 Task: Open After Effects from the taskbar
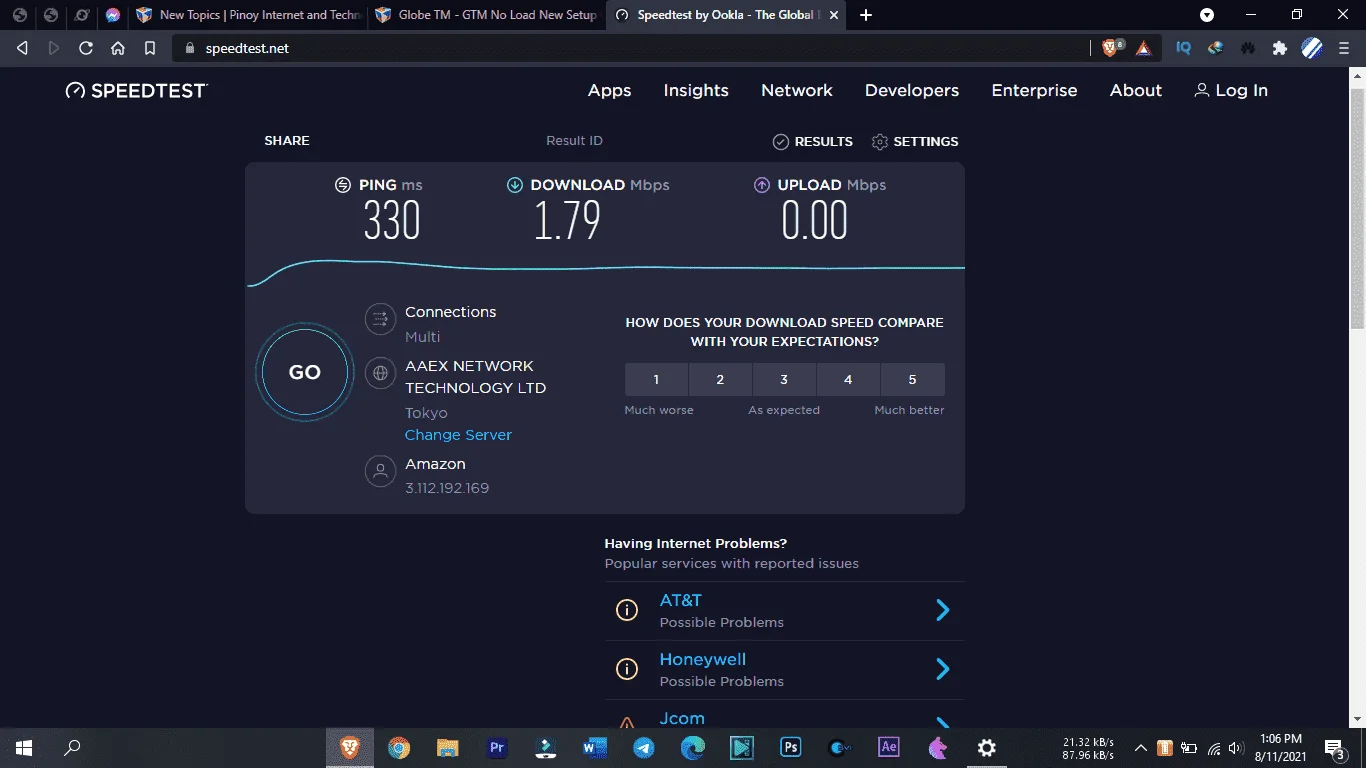click(888, 747)
